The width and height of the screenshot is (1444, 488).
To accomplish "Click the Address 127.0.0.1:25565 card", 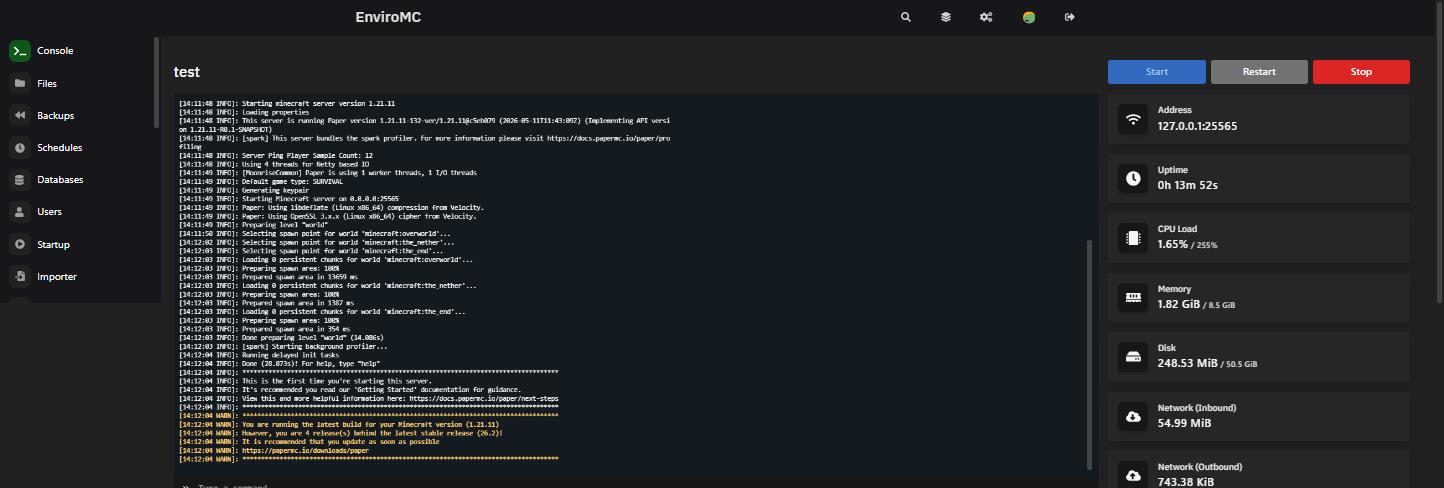I will (1259, 119).
